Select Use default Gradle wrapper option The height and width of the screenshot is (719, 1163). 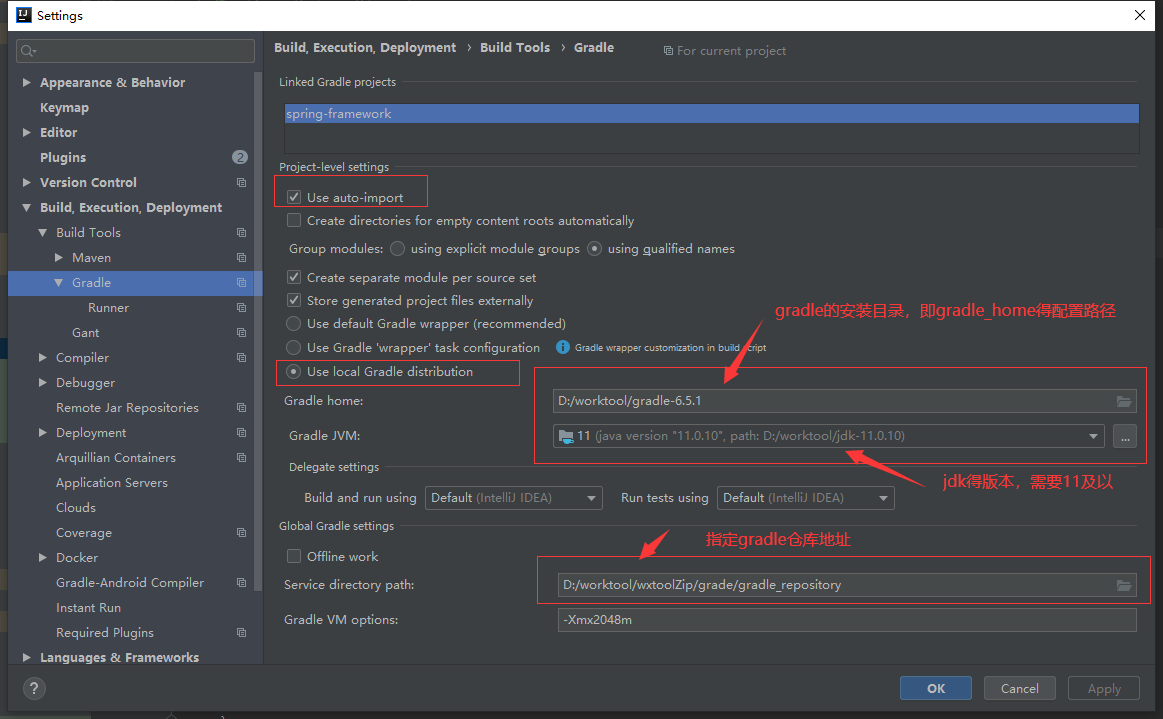294,324
